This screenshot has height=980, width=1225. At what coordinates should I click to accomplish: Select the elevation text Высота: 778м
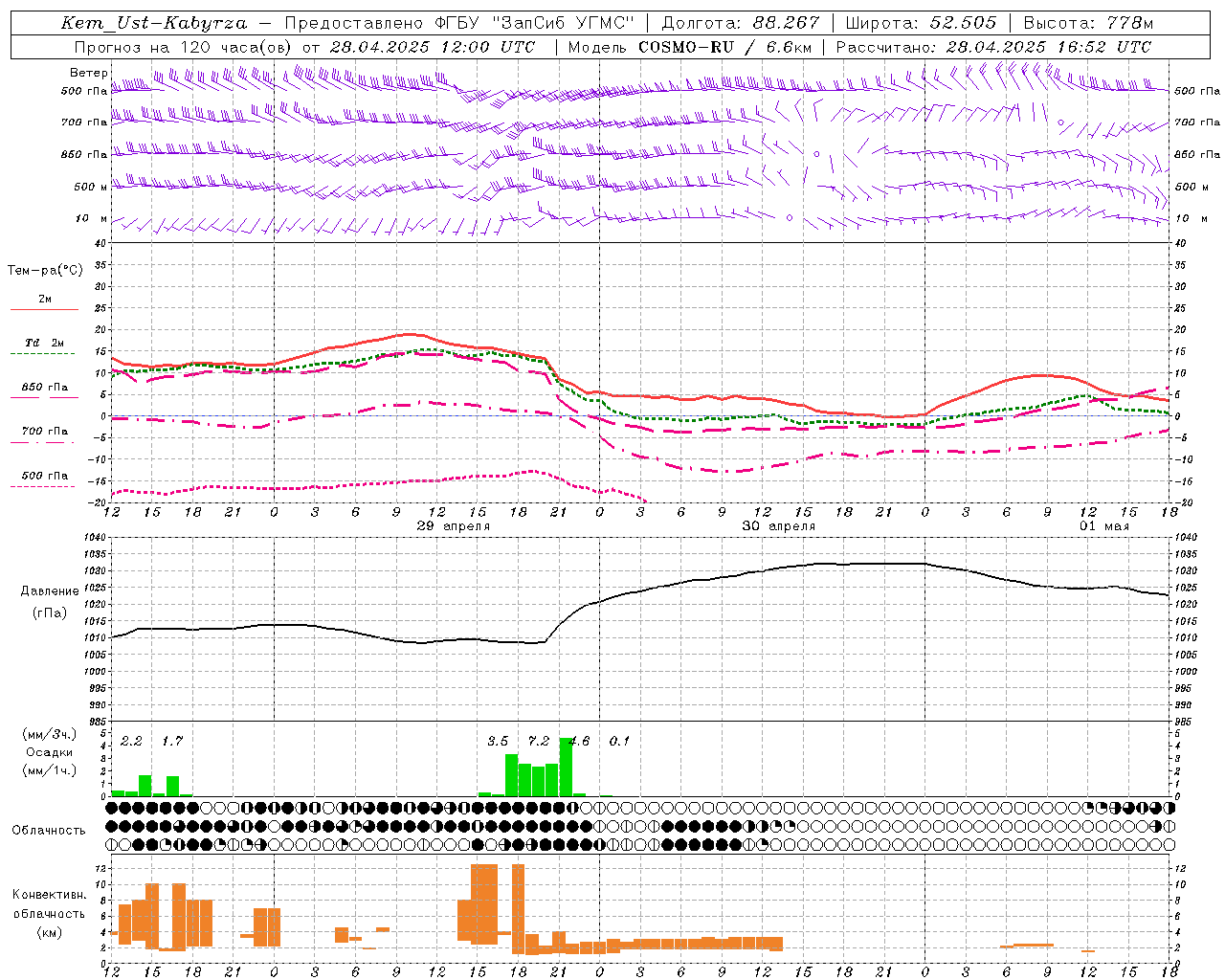coord(1088,23)
